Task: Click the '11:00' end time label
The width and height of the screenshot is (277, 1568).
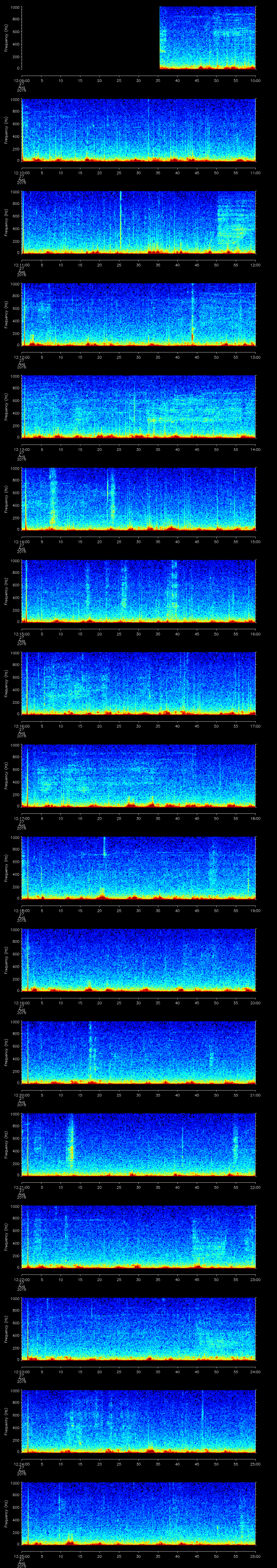Action: (256, 173)
